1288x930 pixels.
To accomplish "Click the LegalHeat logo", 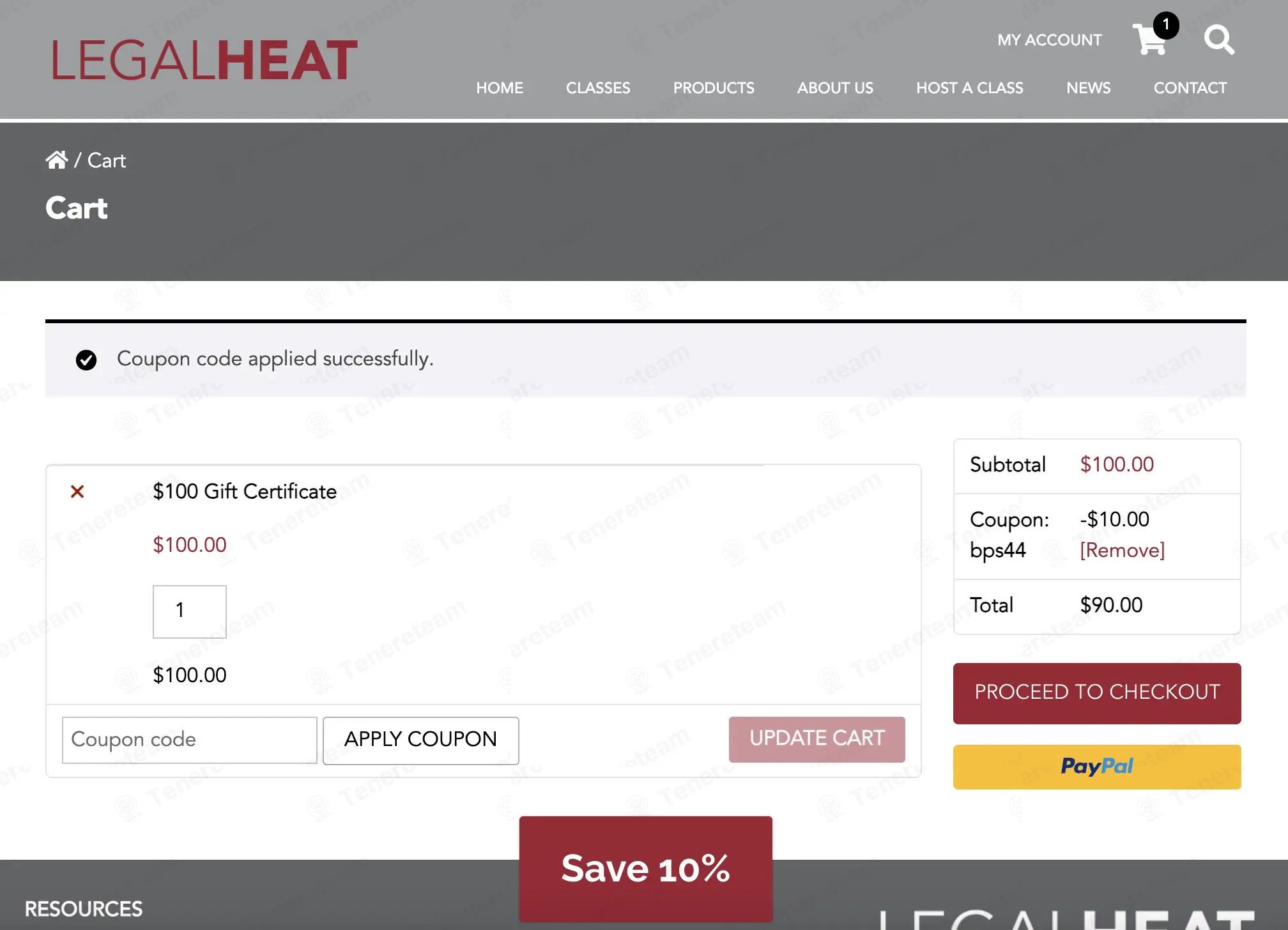I will (204, 60).
